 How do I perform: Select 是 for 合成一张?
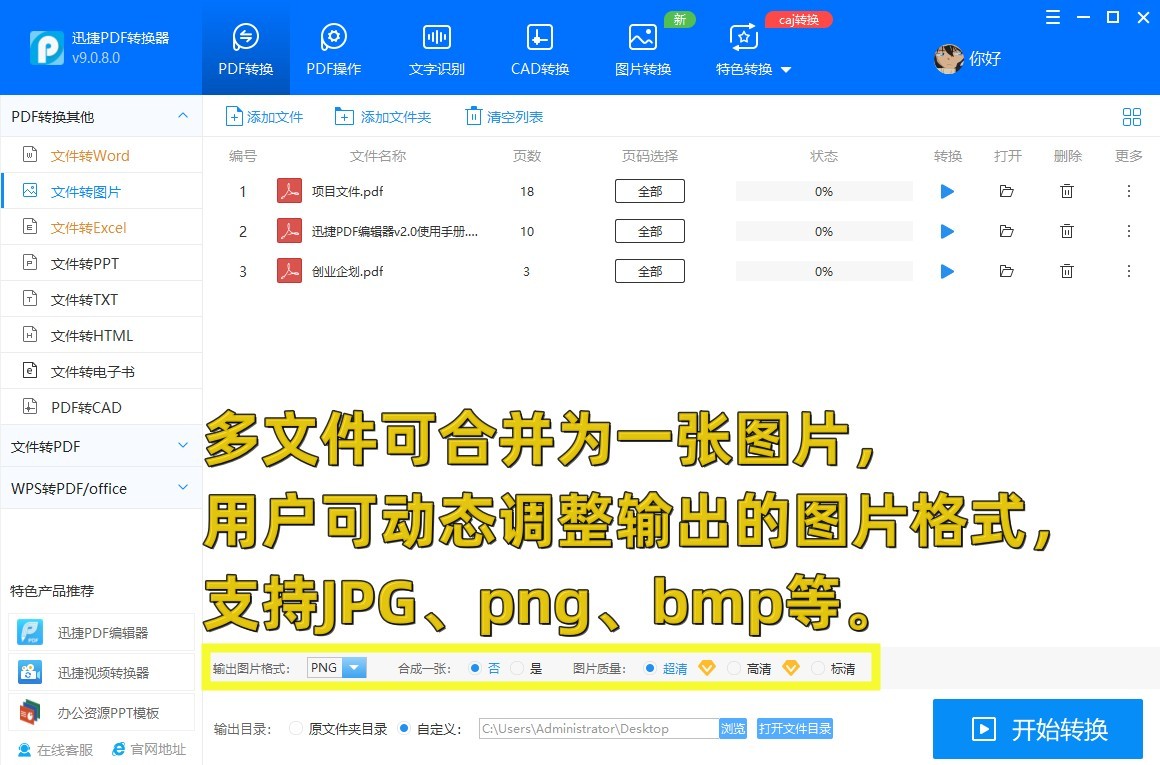tap(517, 669)
